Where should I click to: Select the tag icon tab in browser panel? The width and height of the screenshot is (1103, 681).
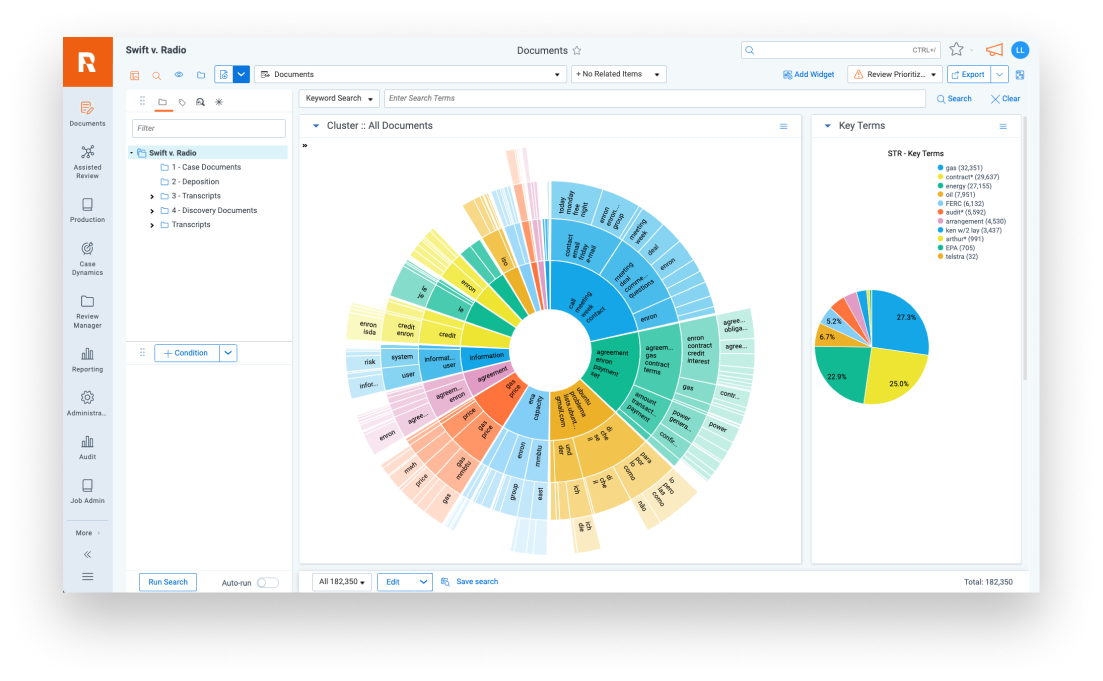(182, 102)
